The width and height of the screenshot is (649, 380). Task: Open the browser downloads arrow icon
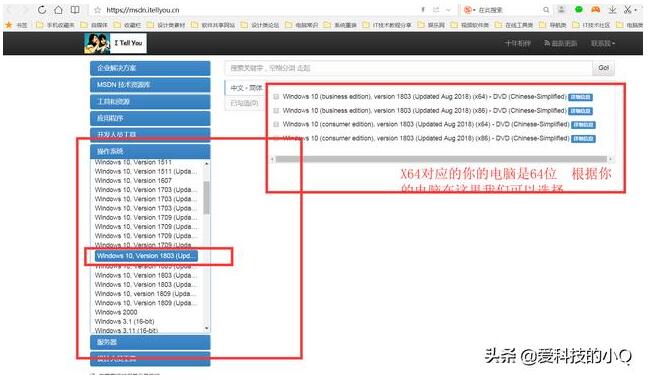[613, 10]
